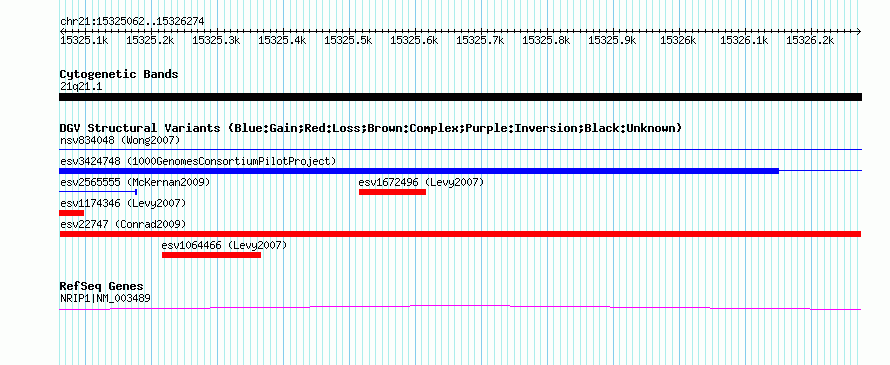The width and height of the screenshot is (890, 365).
Task: Open variant esv1174346 (Levy2007) label
Action: pos(123,203)
